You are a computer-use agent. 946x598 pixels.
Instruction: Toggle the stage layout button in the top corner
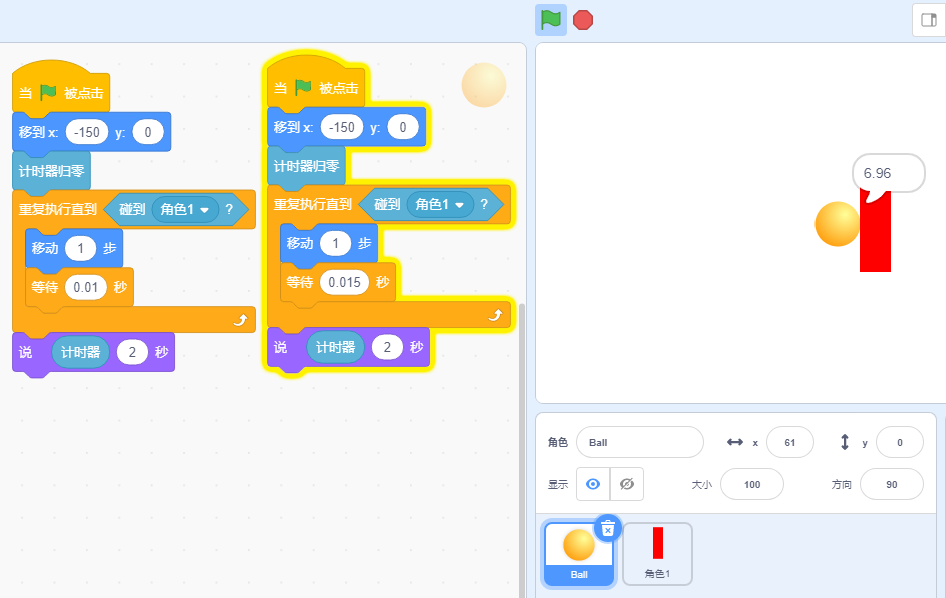coord(929,20)
